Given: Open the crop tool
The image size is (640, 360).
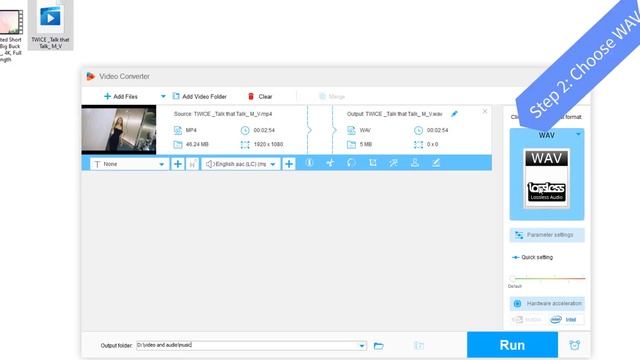Looking at the screenshot, I should click(x=373, y=163).
